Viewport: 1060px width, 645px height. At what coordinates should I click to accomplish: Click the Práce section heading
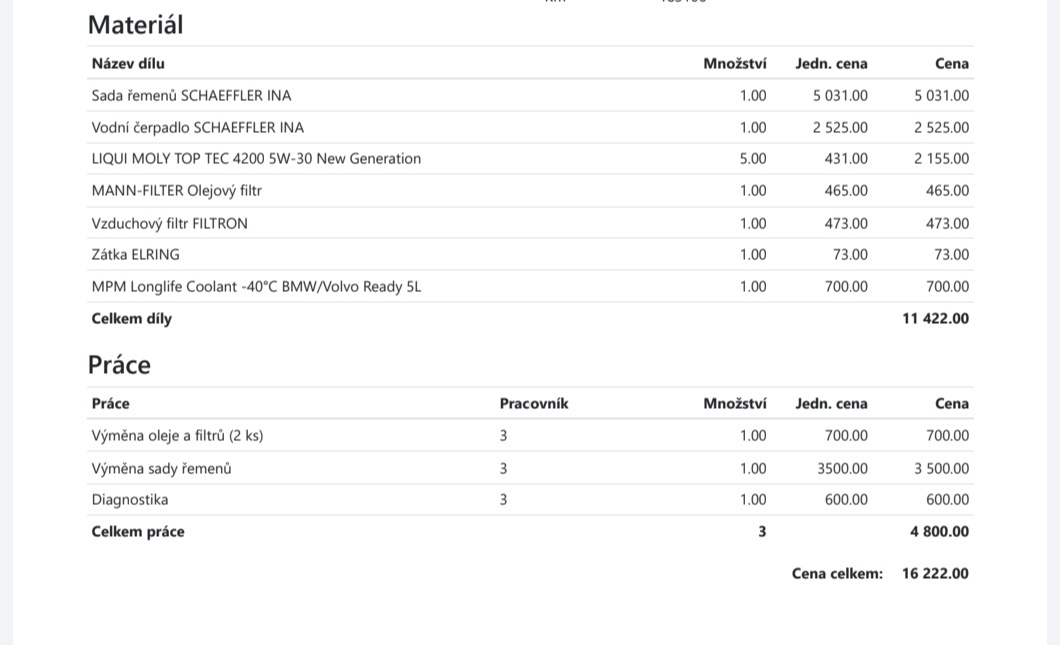point(119,365)
